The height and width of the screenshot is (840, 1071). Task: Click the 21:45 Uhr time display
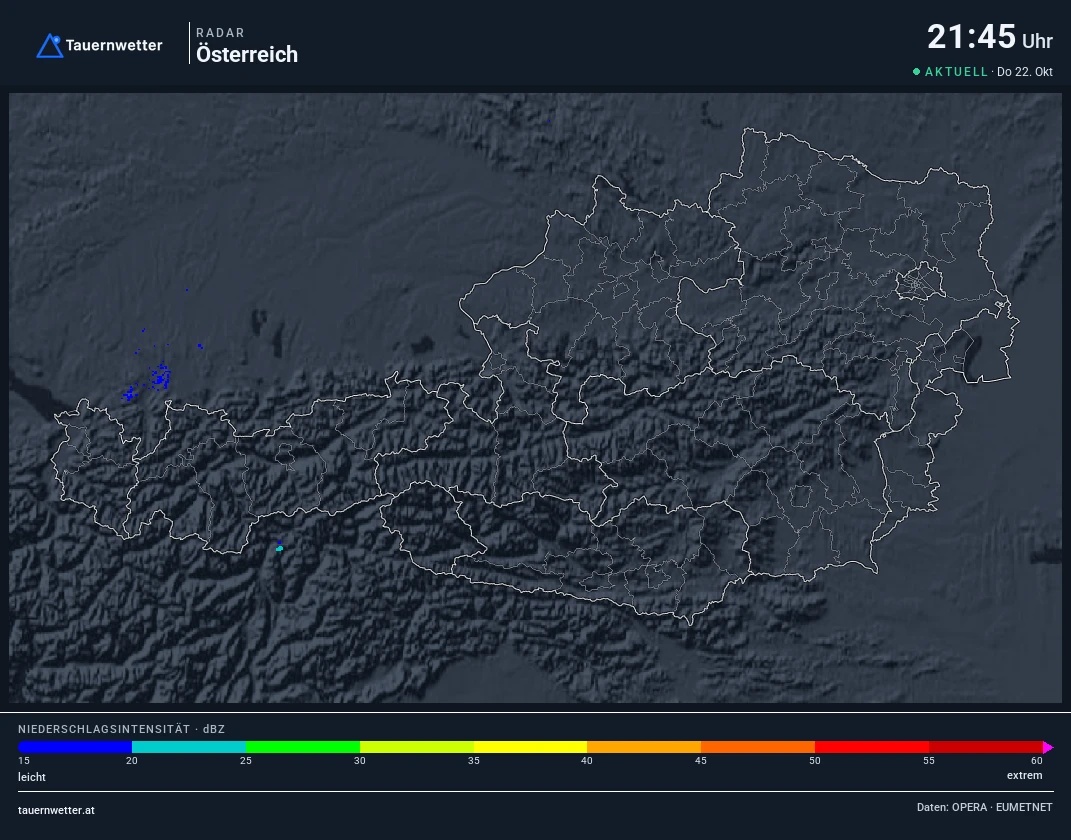[990, 37]
